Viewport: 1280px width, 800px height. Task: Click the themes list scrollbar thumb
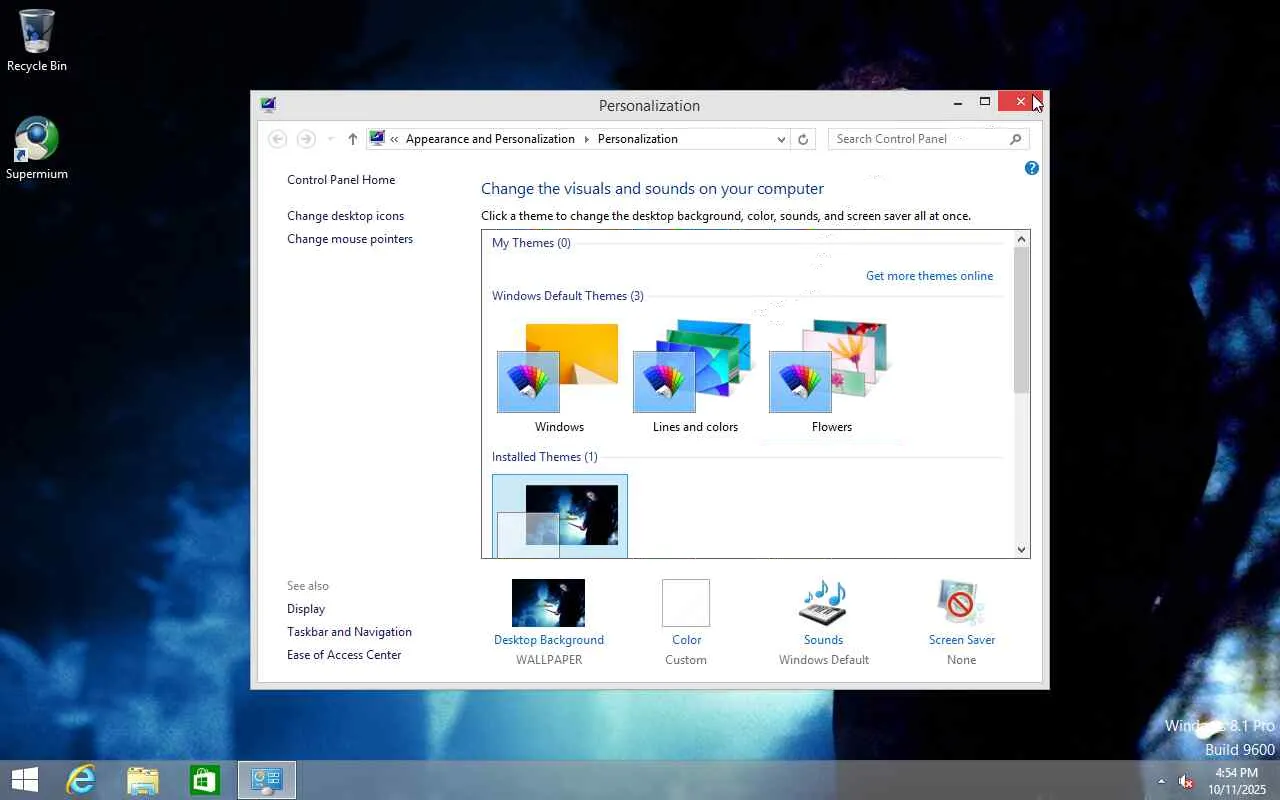[x=1021, y=320]
